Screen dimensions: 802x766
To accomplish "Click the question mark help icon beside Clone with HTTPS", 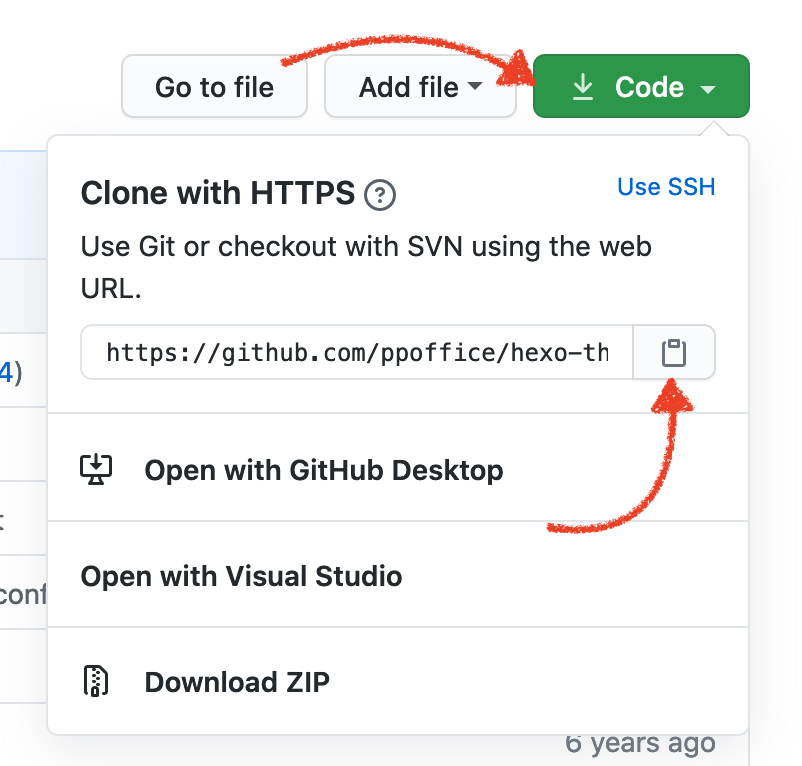I will coord(380,195).
